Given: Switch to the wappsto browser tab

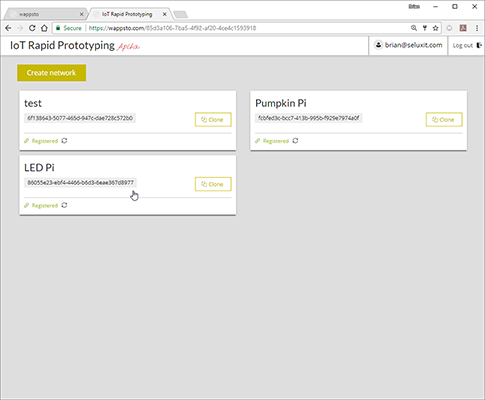Looking at the screenshot, I should tap(45, 14).
